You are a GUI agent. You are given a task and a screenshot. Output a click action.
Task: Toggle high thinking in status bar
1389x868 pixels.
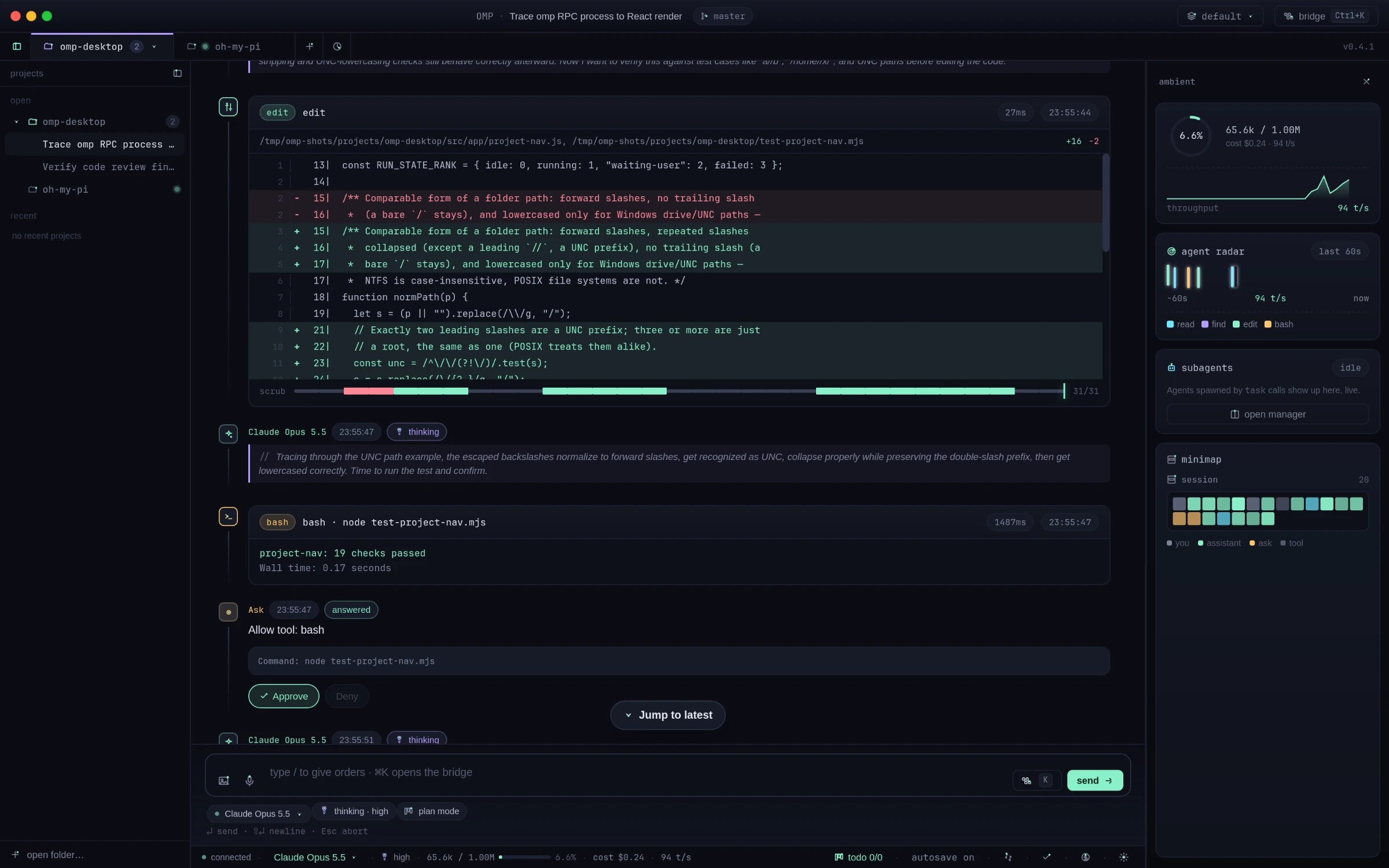(395, 857)
